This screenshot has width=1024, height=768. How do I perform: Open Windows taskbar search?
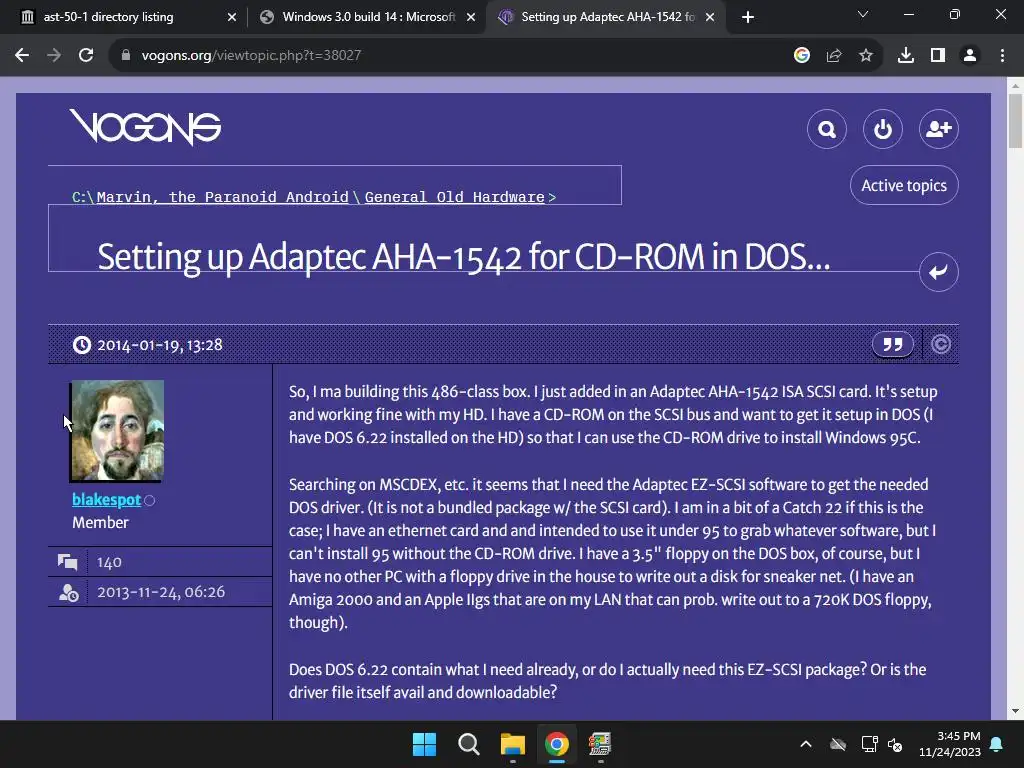tap(468, 744)
